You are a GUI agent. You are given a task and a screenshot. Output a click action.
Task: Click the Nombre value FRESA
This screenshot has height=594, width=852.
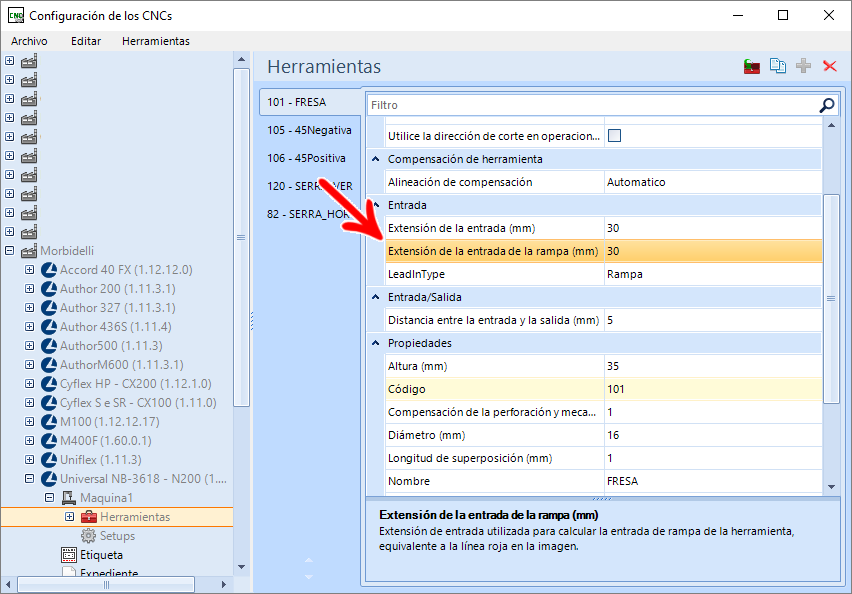coord(713,482)
